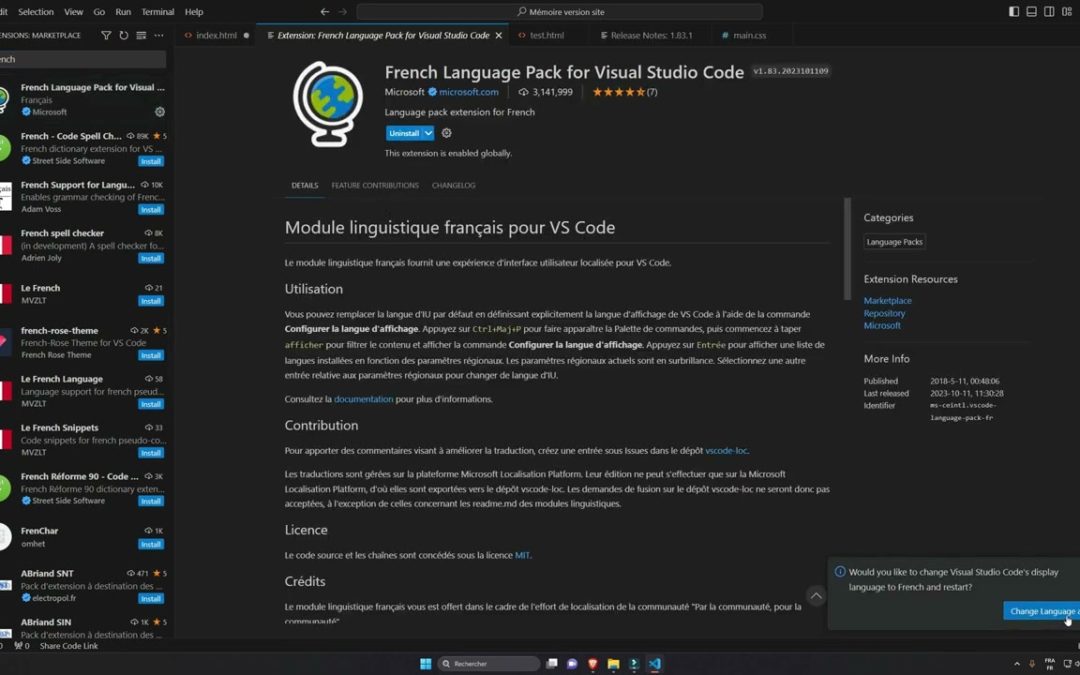Open the Terminal menu
Image resolution: width=1080 pixels, height=675 pixels.
coord(158,12)
